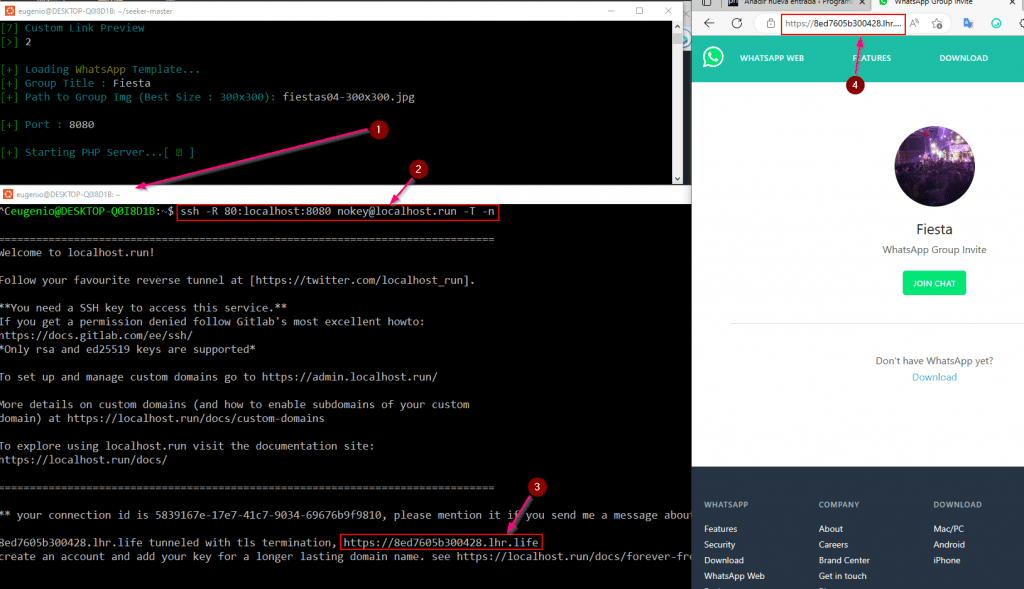1024x589 pixels.
Task: Open the Brand Center footer link
Action: [844, 560]
